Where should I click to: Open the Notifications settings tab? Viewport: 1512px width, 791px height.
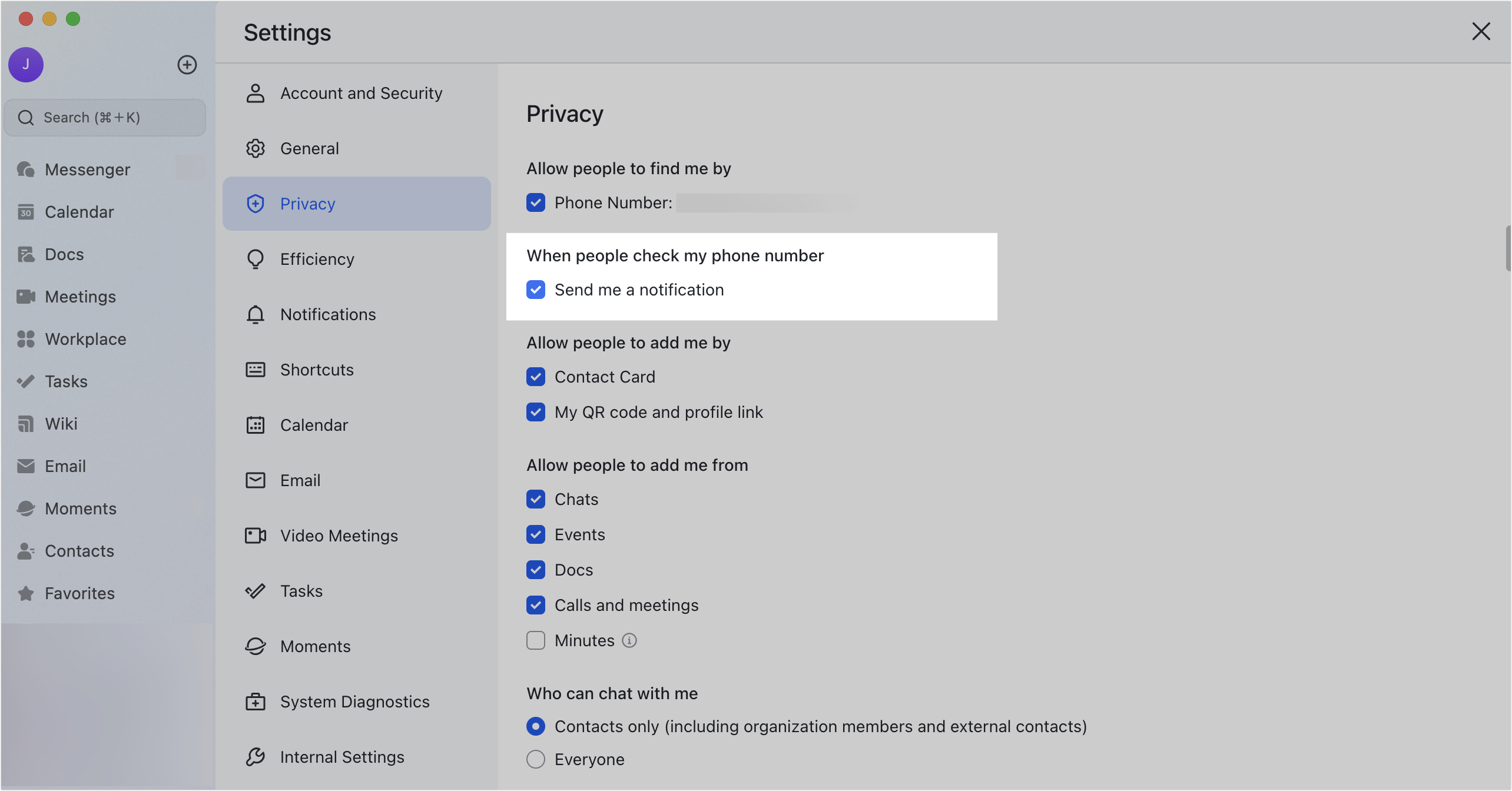click(x=327, y=314)
